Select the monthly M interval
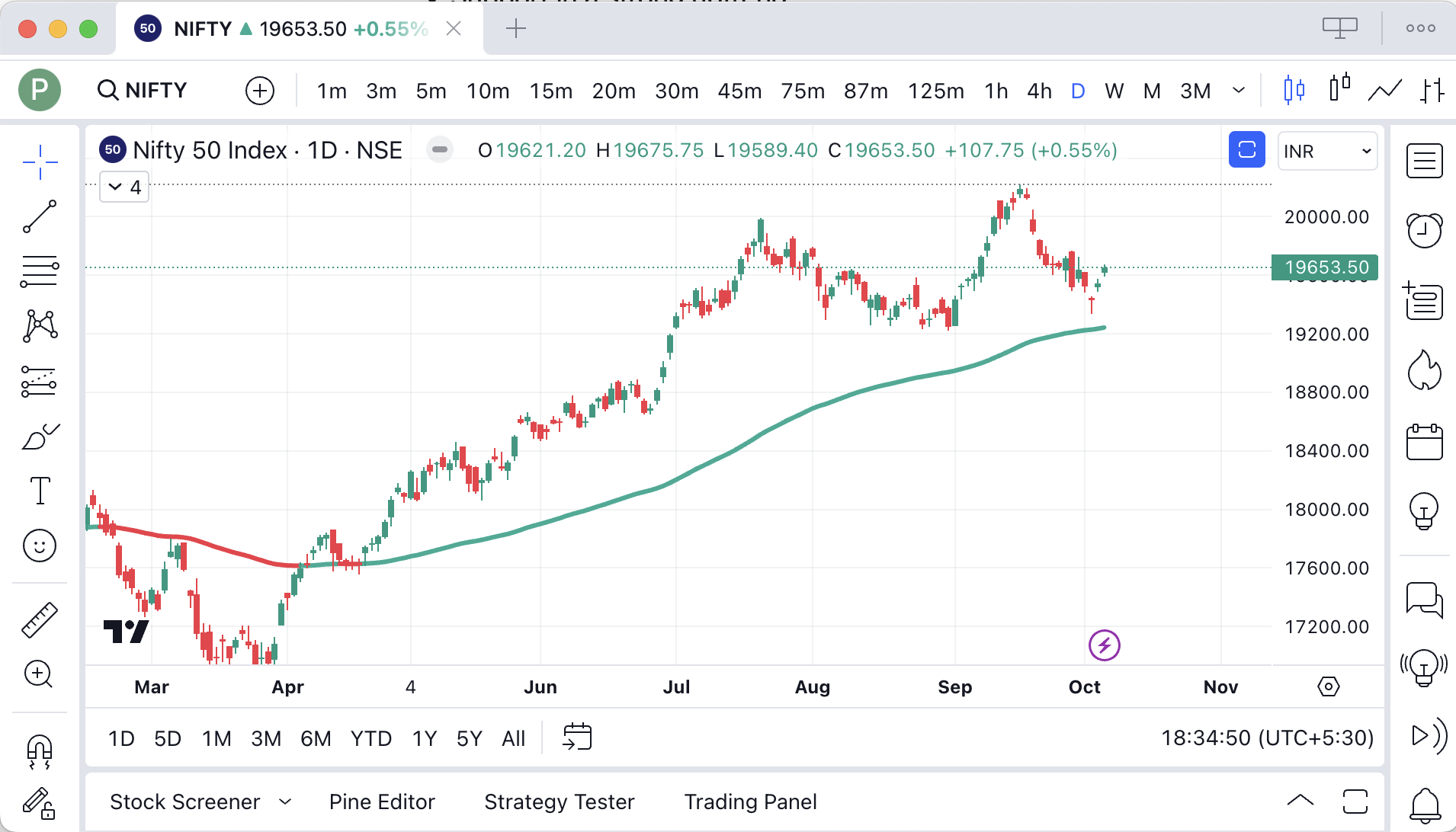The image size is (1456, 832). (1152, 91)
